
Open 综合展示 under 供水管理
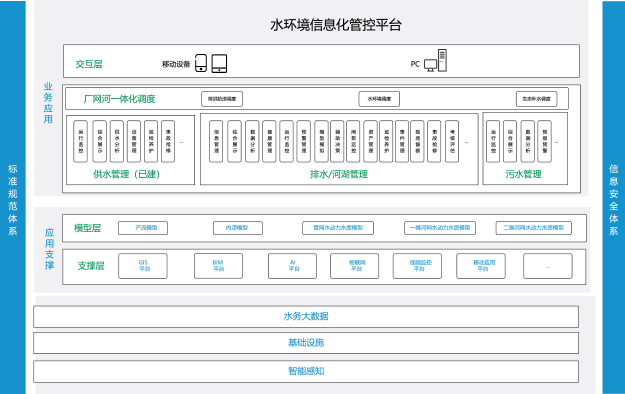coord(100,141)
